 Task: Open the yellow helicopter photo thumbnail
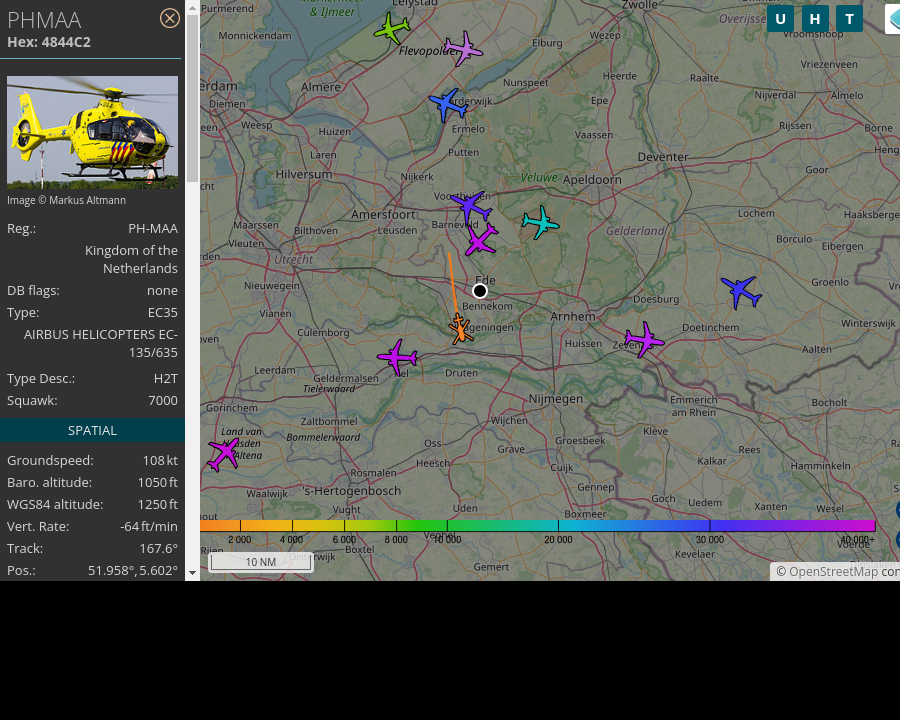pyautogui.click(x=92, y=133)
